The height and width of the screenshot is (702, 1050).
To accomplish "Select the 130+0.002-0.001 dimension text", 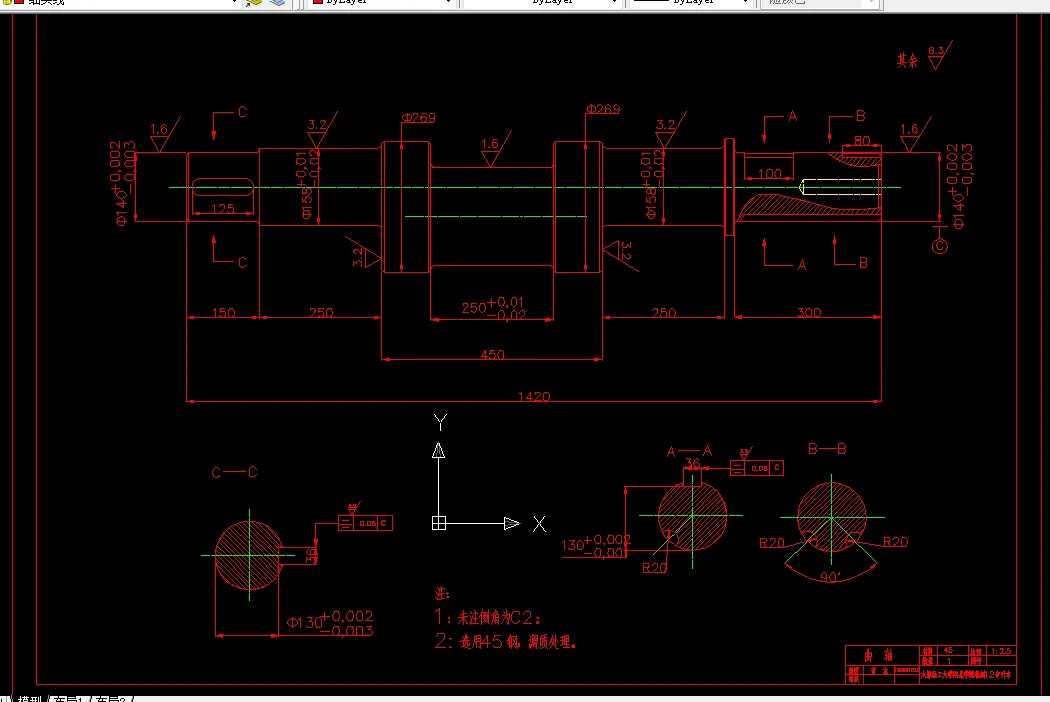I will (x=596, y=545).
